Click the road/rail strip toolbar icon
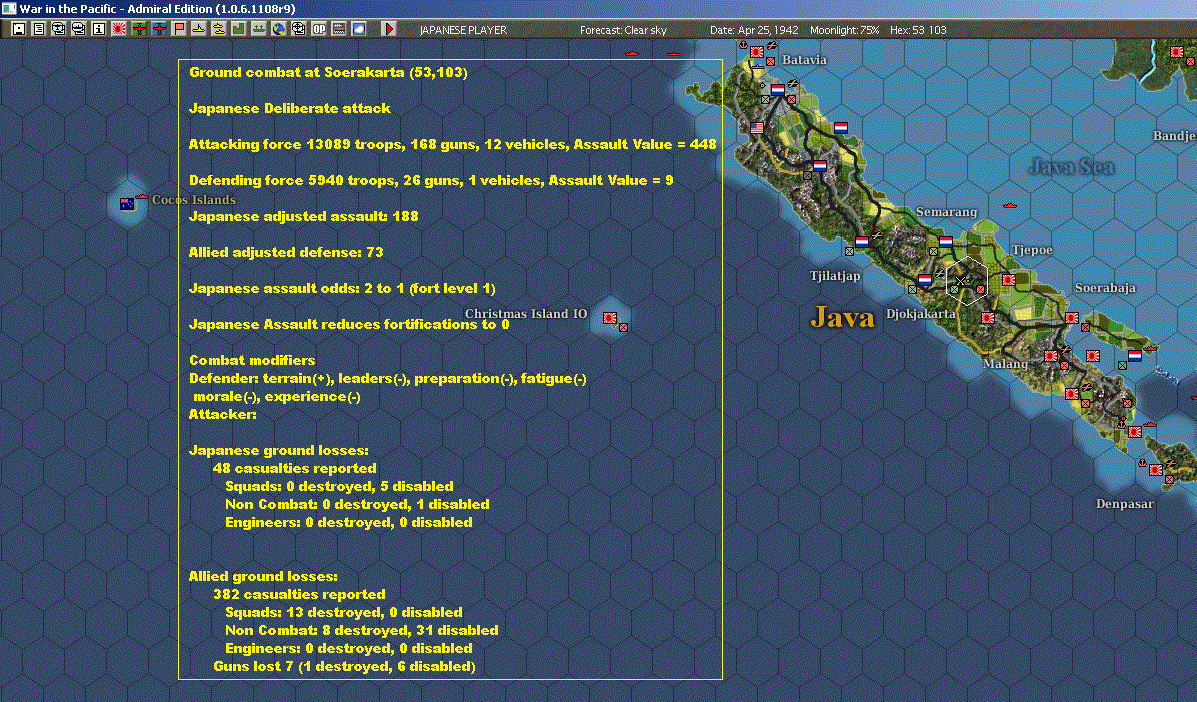Viewport: 1197px width, 702px height. click(x=338, y=29)
